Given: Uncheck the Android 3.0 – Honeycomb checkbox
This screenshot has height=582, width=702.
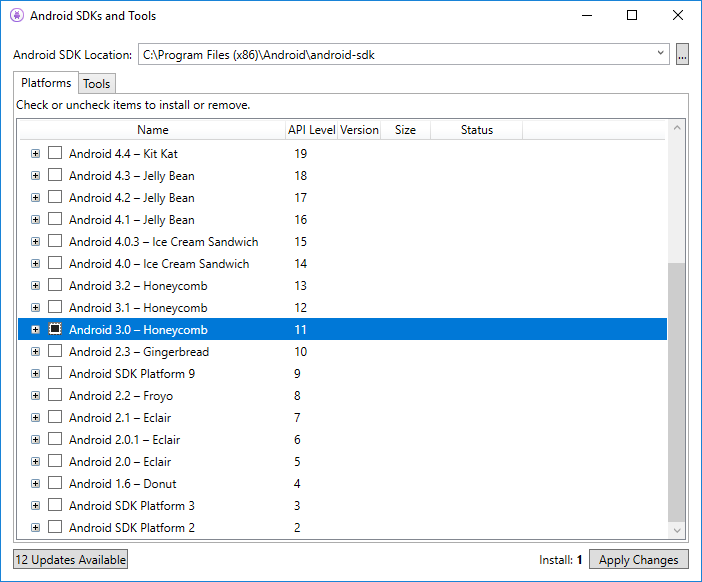Looking at the screenshot, I should 55,329.
